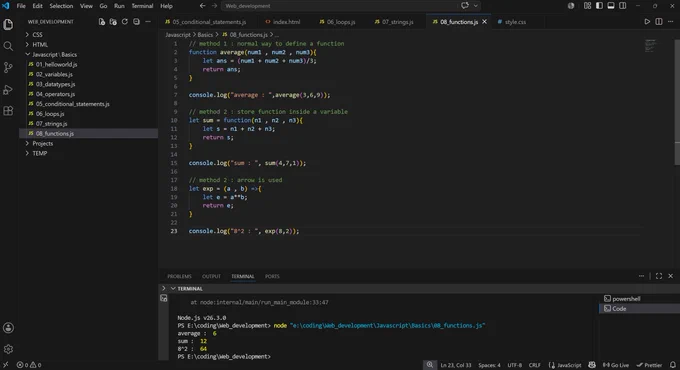680x370 pixels.
Task: Open notifications bell in status bar
Action: (673, 365)
